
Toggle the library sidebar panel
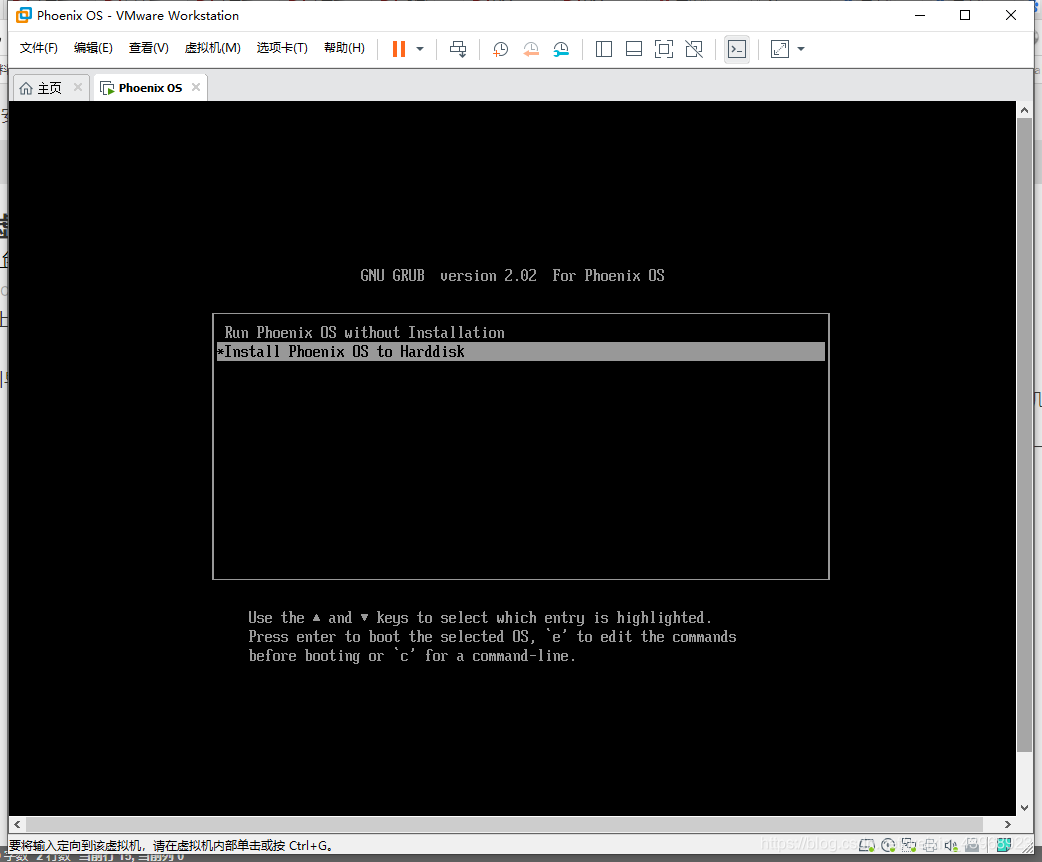pos(604,49)
